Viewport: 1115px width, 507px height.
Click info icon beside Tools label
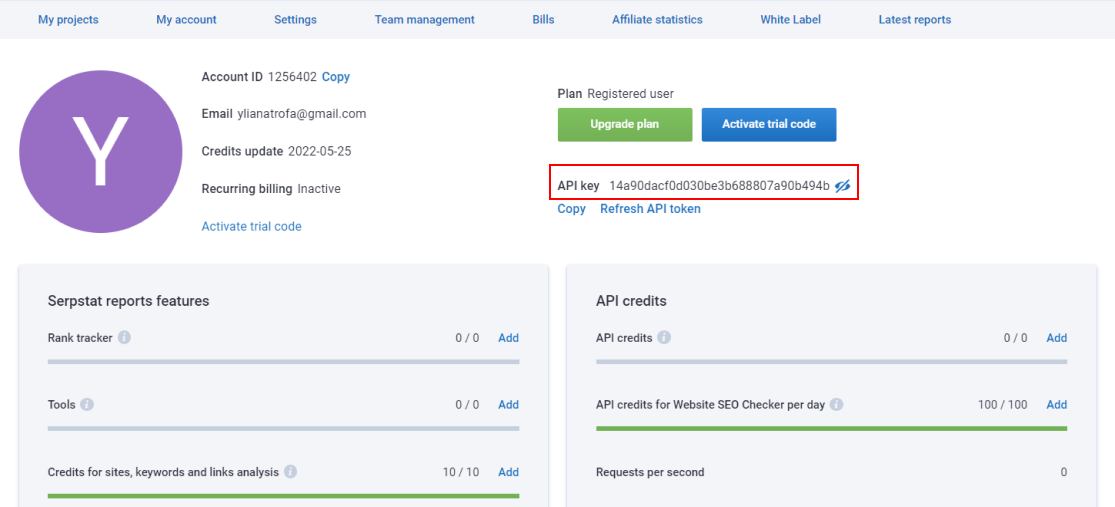pos(87,405)
